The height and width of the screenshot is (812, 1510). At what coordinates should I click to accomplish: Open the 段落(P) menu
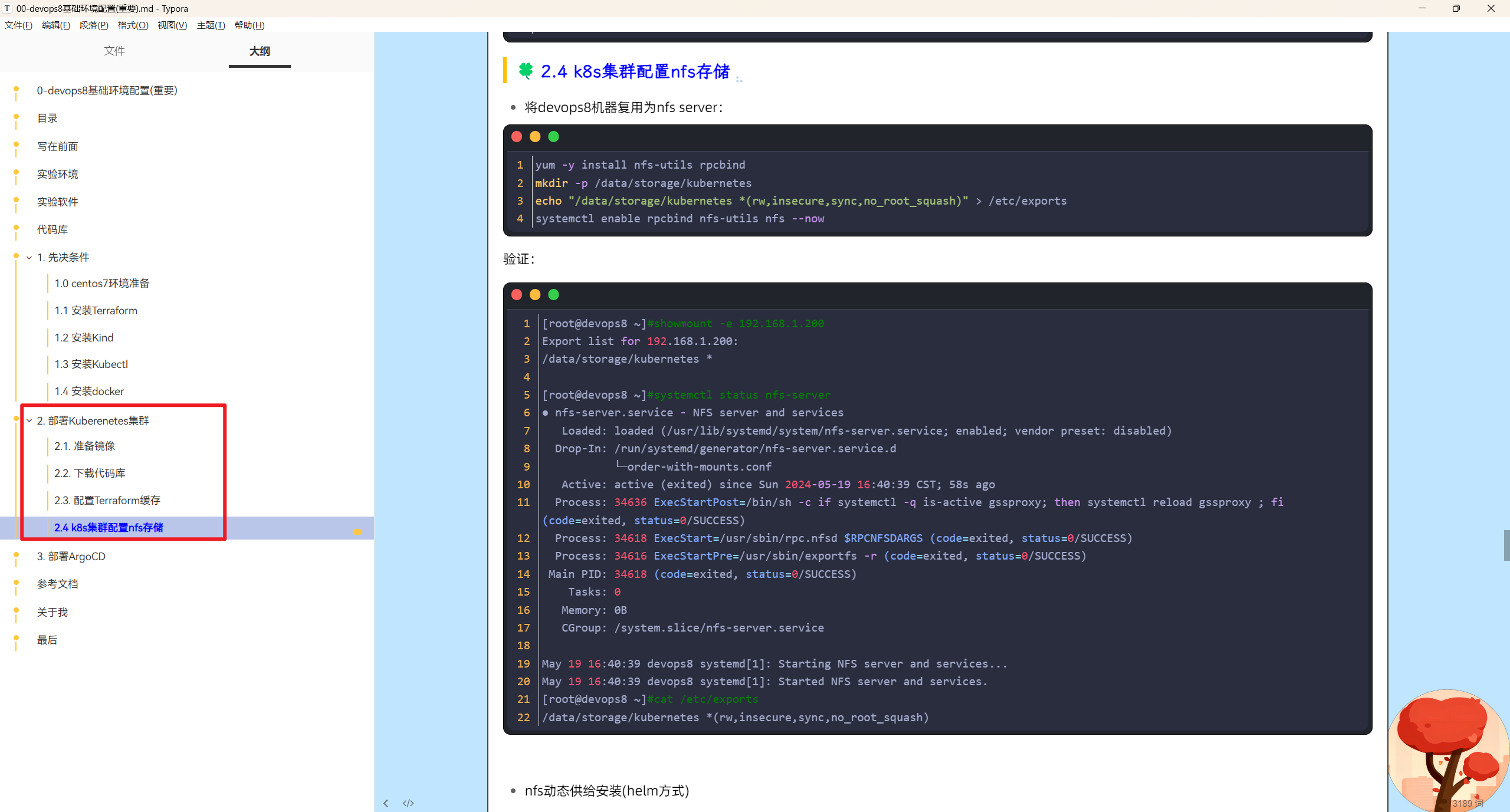(x=94, y=25)
